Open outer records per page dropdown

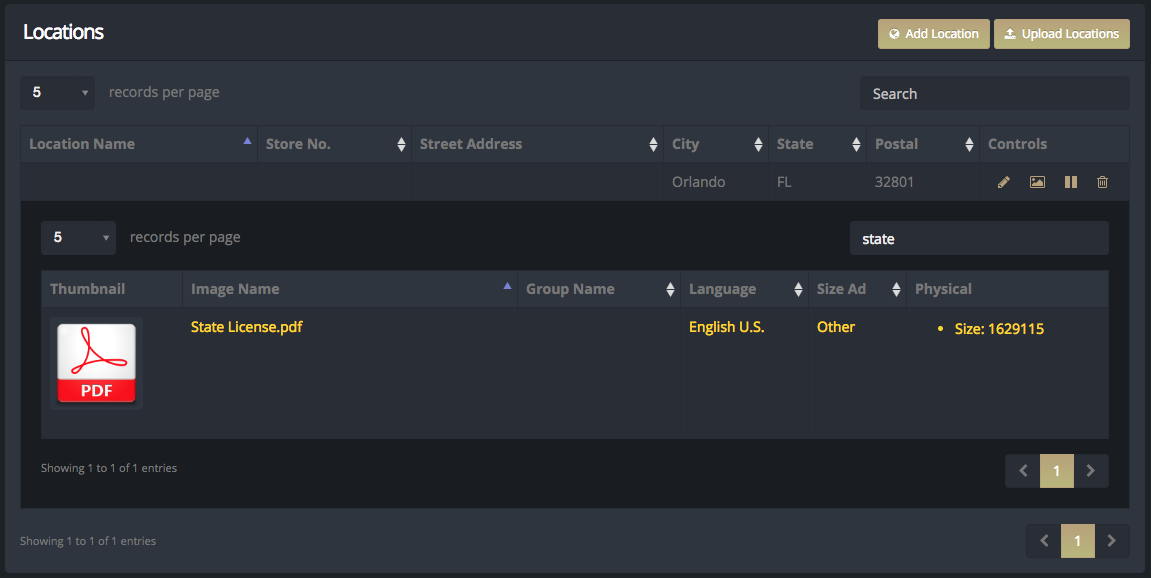tap(57, 93)
